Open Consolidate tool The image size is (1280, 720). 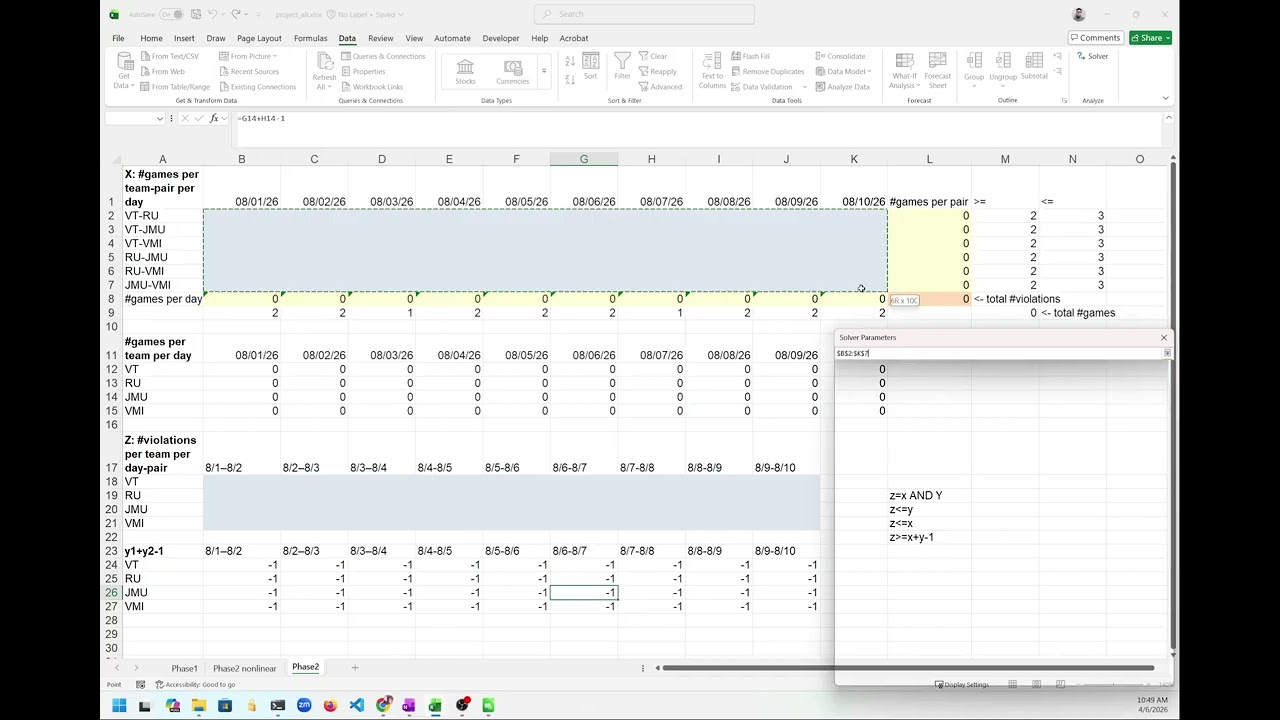(840, 56)
